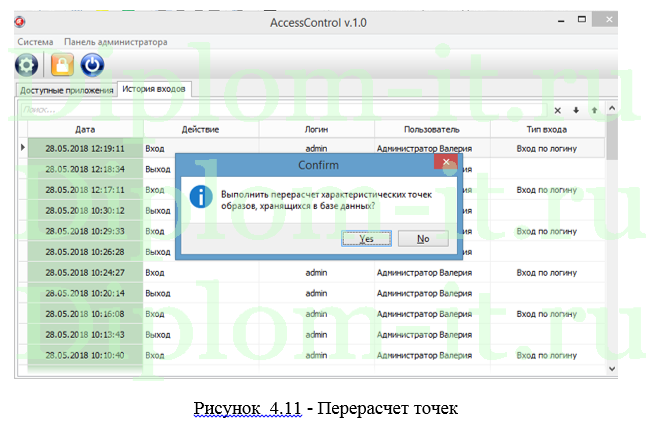The image size is (646, 426).
Task: Open the Панель администратора menu
Action: (x=116, y=42)
